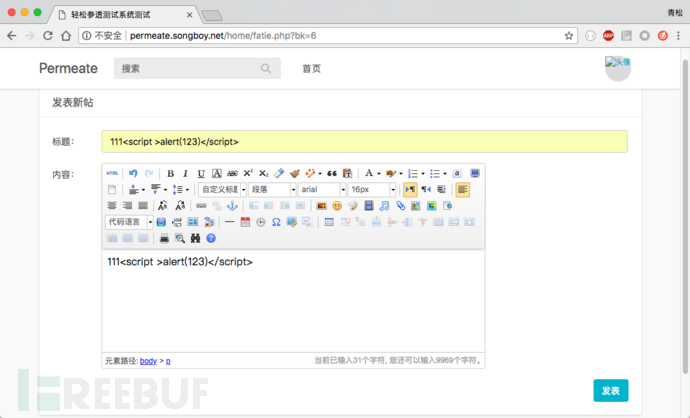Pick font color with A icon
690x418 pixels.
pos(369,173)
